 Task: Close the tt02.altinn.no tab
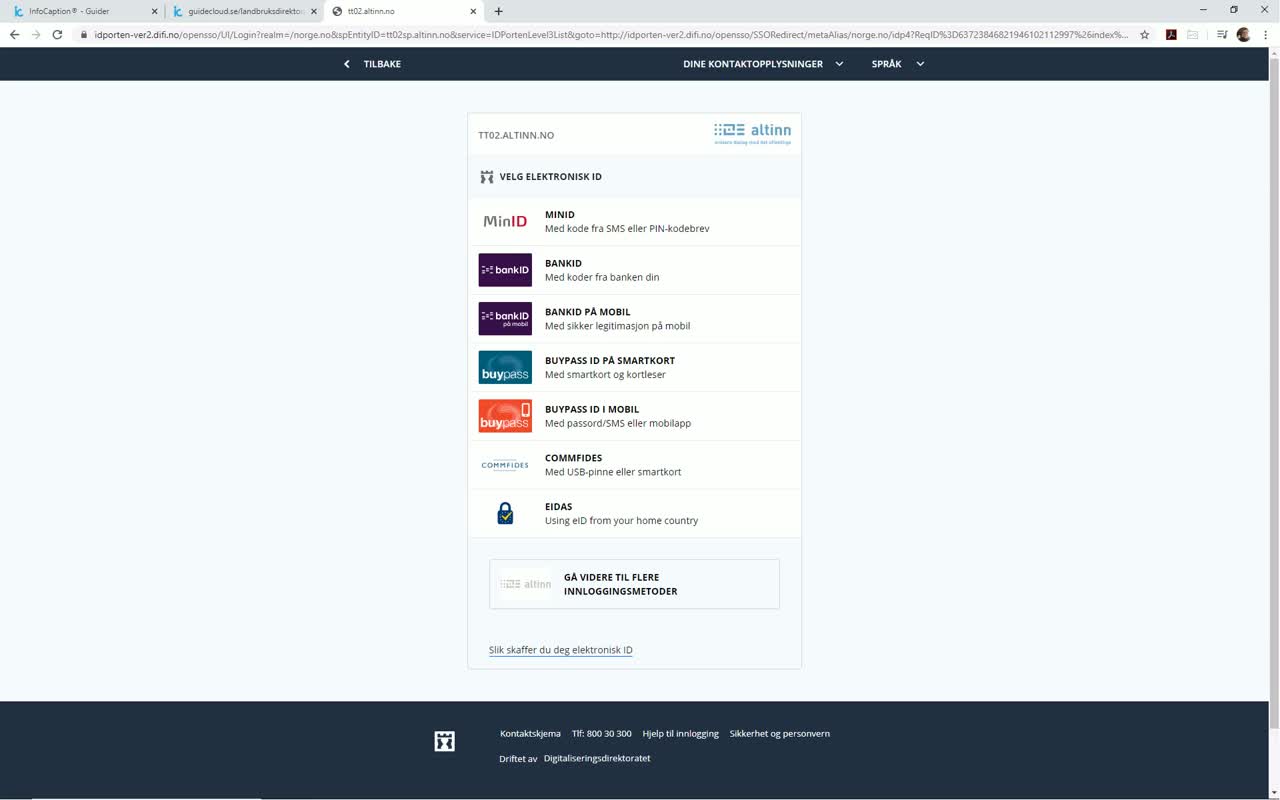474,11
